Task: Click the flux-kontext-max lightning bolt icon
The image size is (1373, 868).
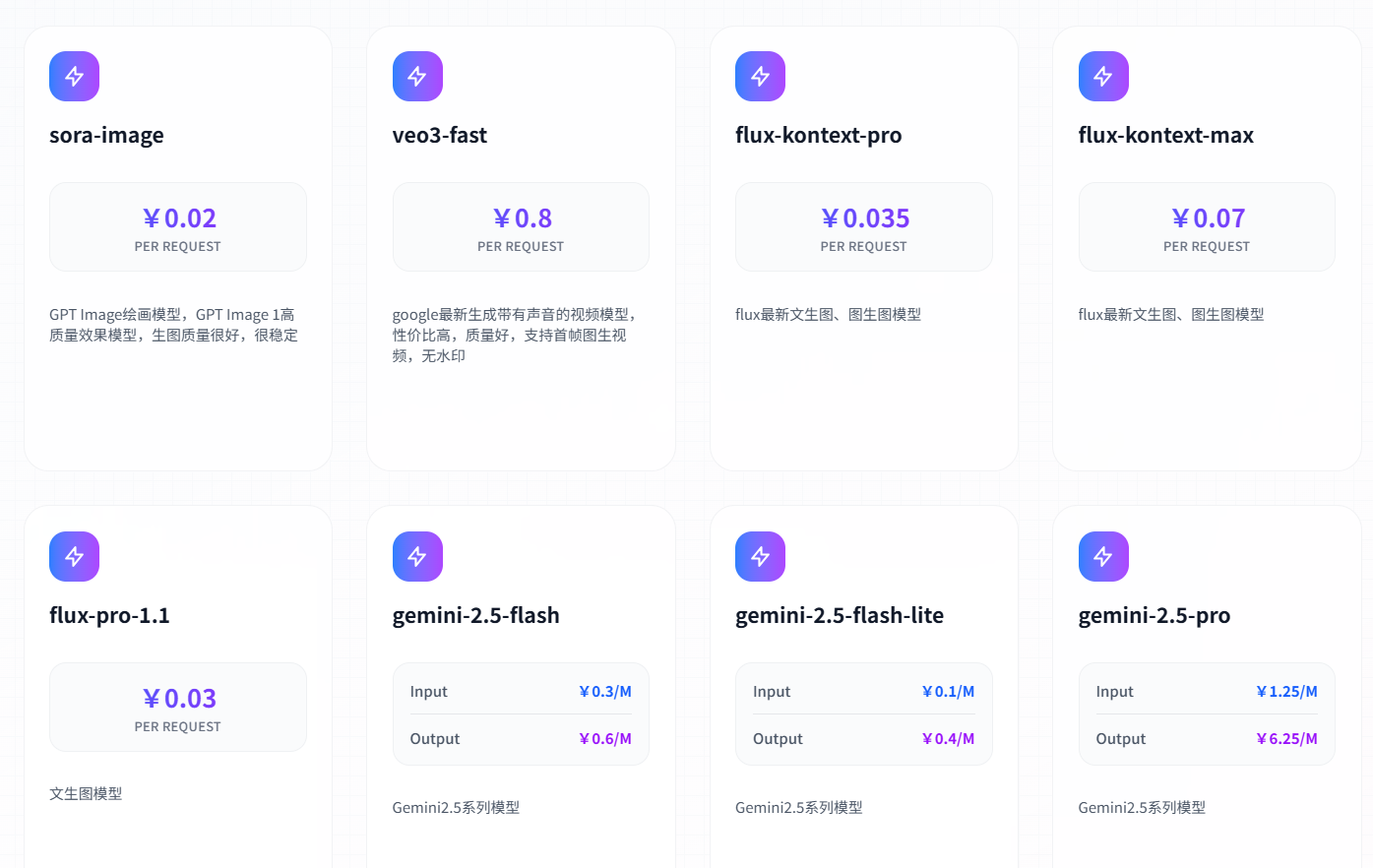Action: pos(1103,76)
